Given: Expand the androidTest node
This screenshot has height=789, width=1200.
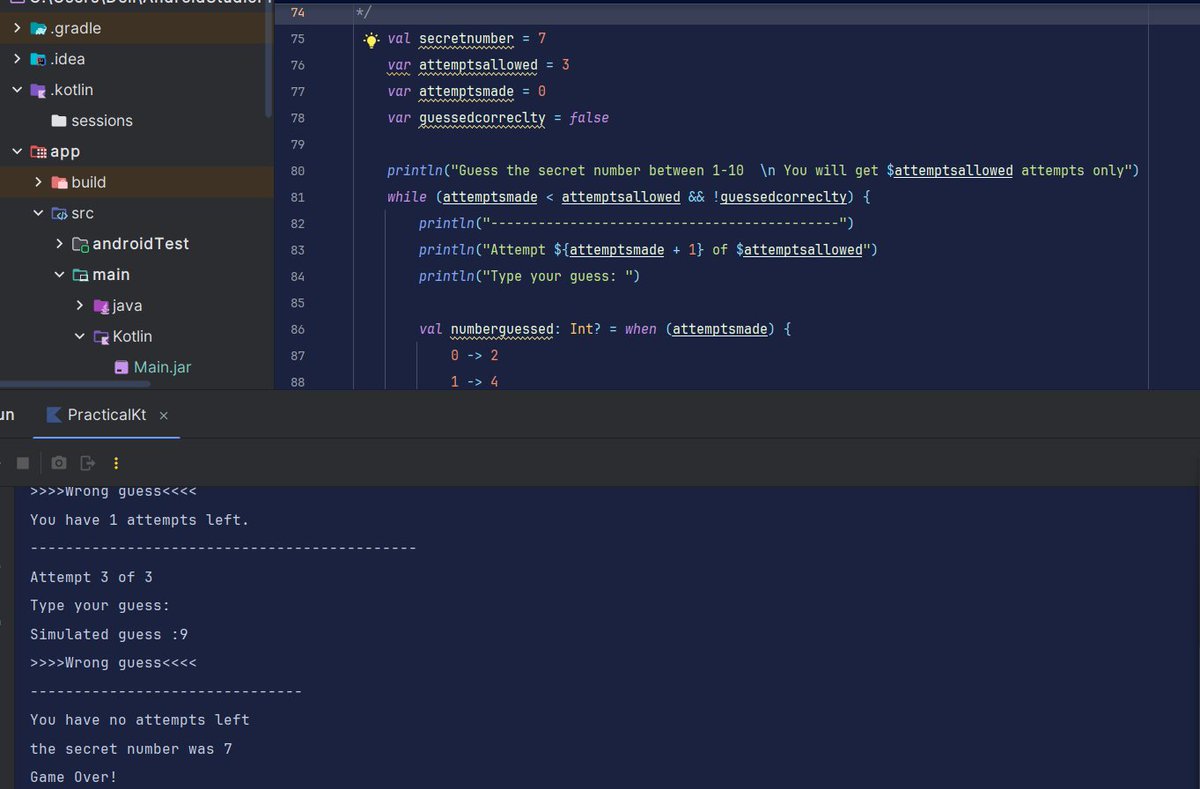Looking at the screenshot, I should 60,243.
